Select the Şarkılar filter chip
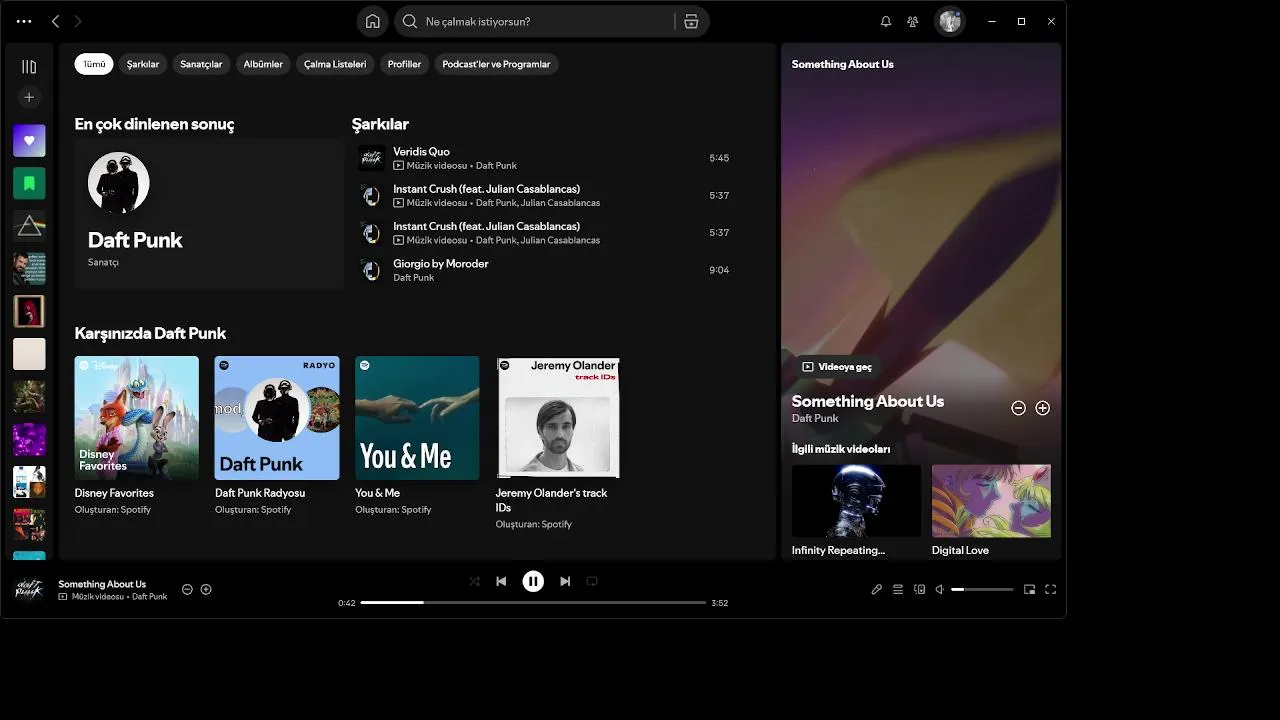This screenshot has height=720, width=1280. [143, 64]
